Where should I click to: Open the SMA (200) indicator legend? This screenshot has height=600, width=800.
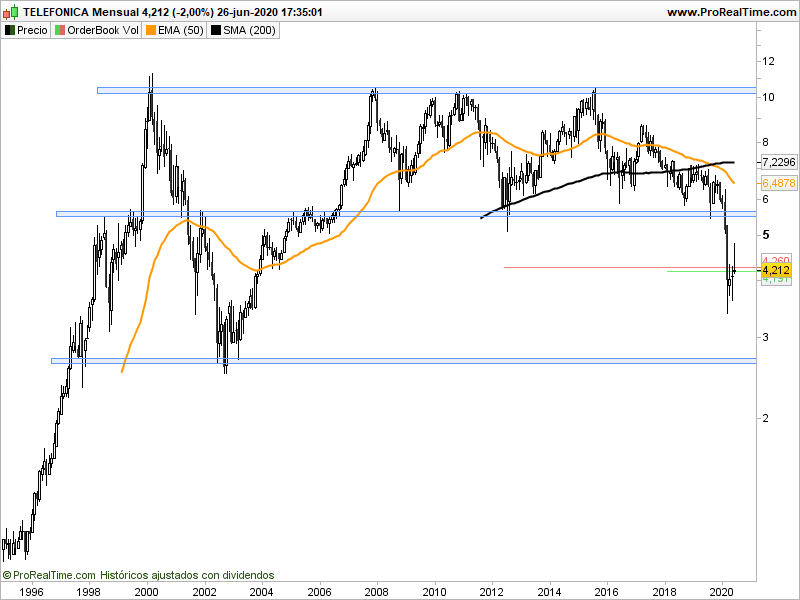pos(243,30)
